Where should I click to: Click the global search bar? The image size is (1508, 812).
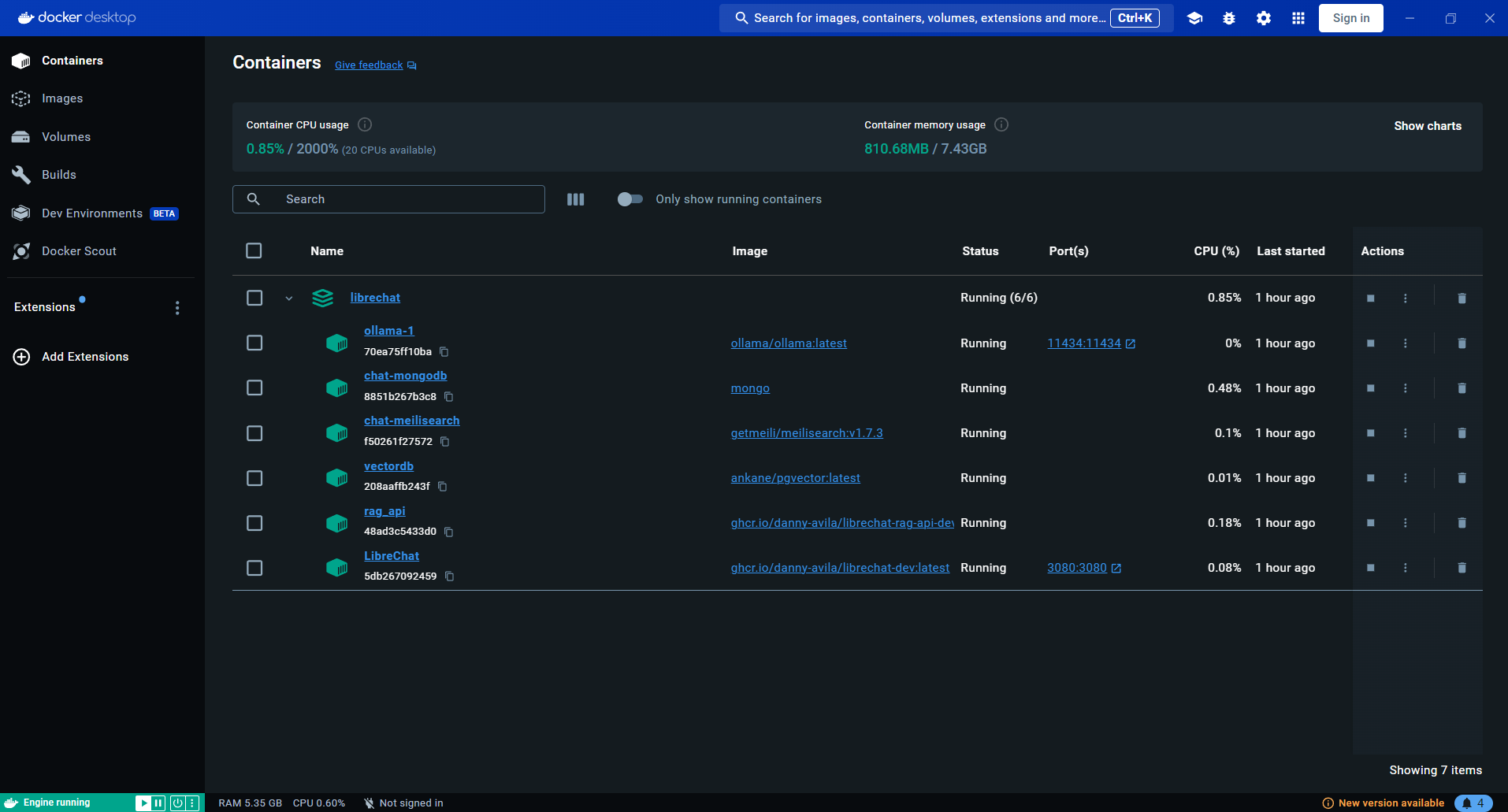point(946,18)
